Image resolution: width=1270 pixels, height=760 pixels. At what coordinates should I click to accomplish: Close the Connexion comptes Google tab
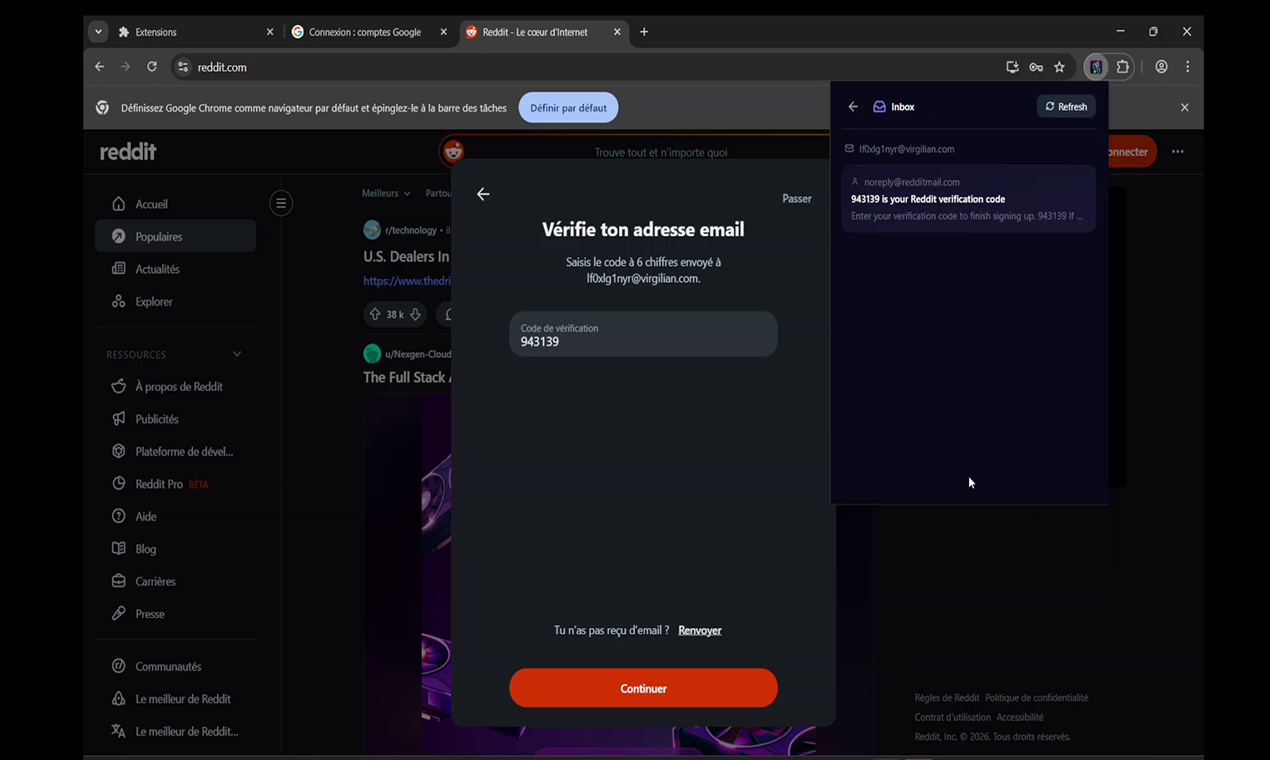pos(444,32)
